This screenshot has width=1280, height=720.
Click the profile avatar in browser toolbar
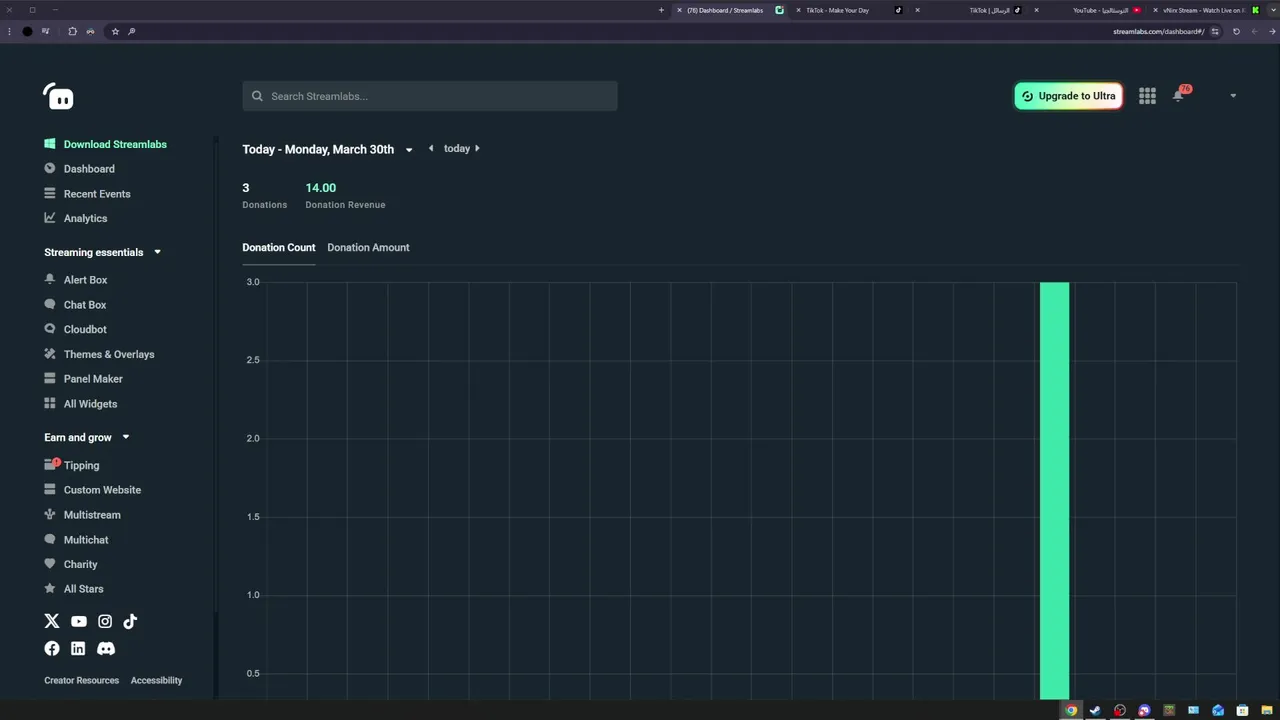click(x=27, y=31)
